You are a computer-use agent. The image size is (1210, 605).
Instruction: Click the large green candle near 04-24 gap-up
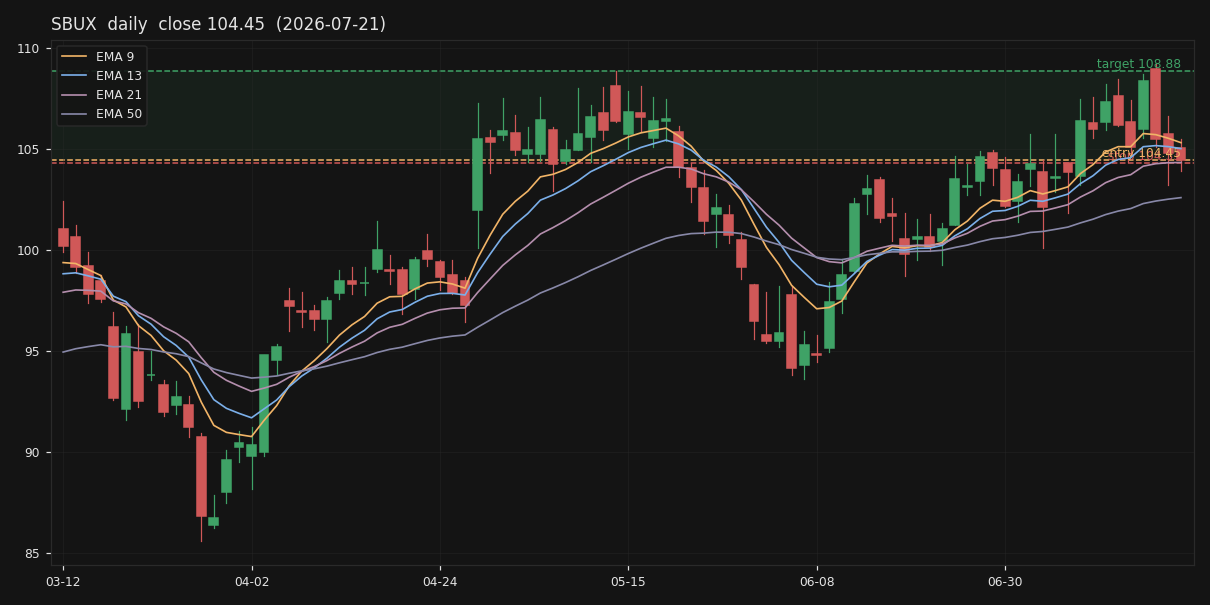pyautogui.click(x=477, y=174)
